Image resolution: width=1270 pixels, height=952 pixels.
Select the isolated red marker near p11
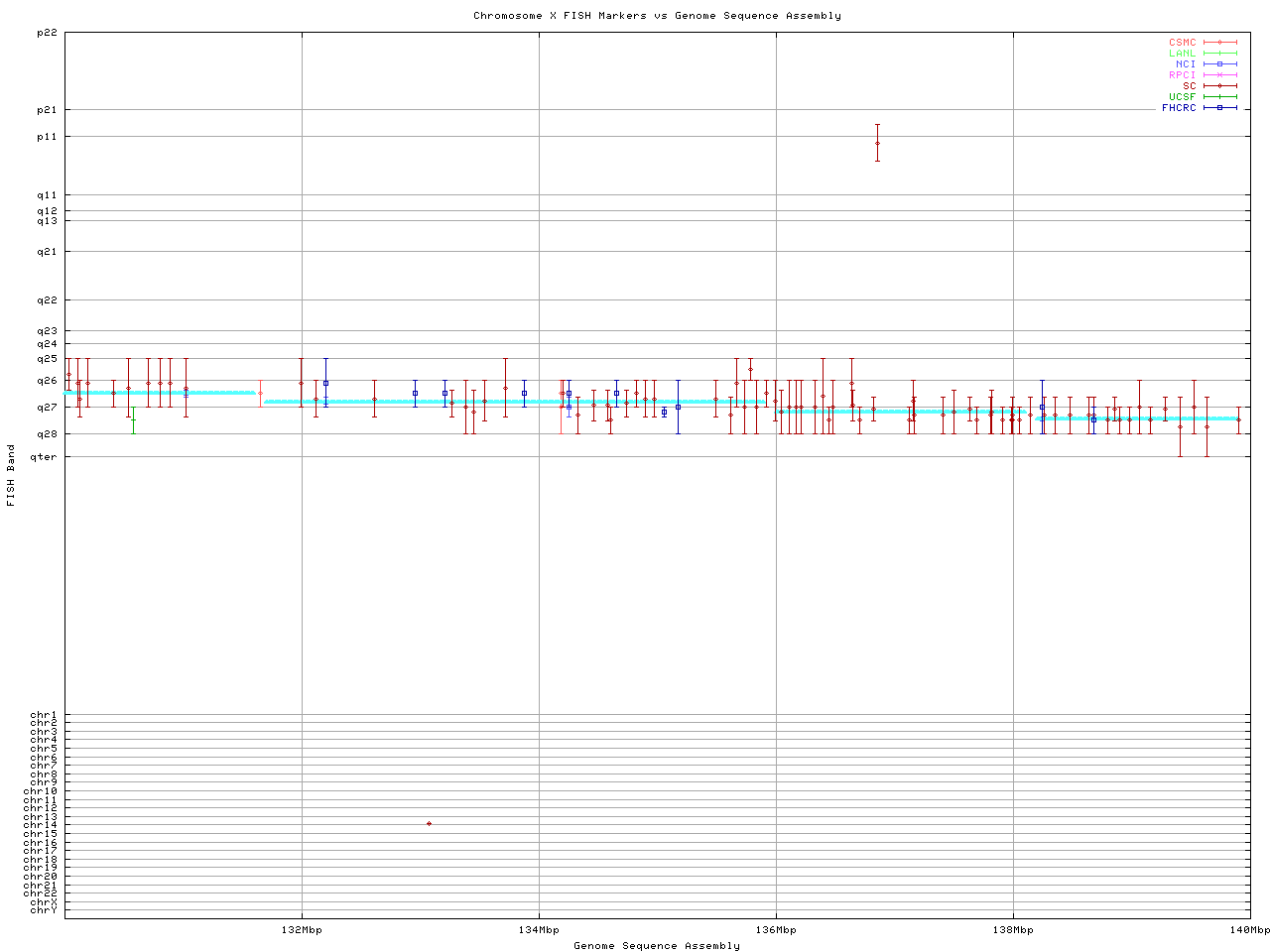877,143
